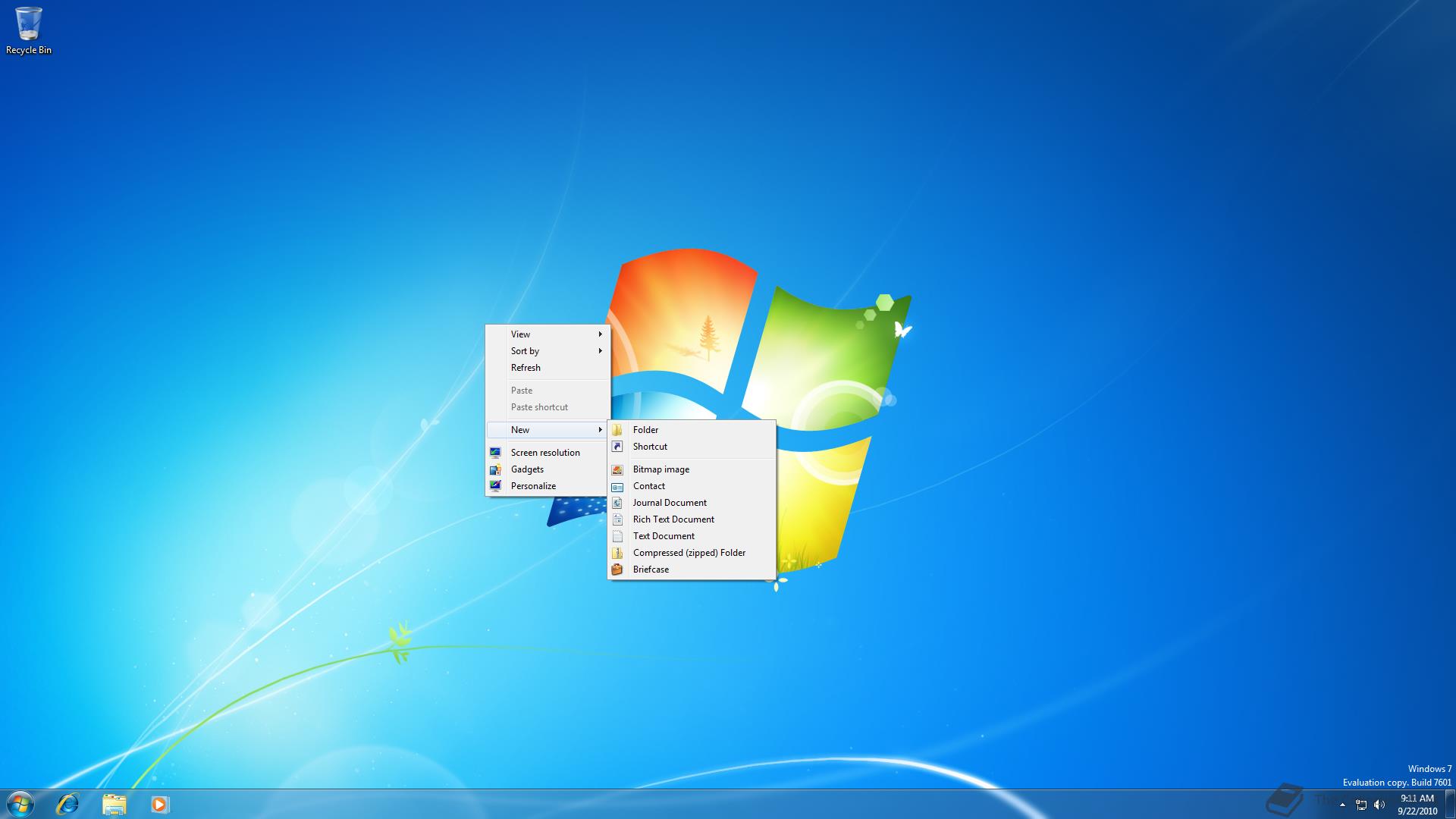The width and height of the screenshot is (1456, 819).
Task: Click the arrow beside New
Action: [600, 430]
